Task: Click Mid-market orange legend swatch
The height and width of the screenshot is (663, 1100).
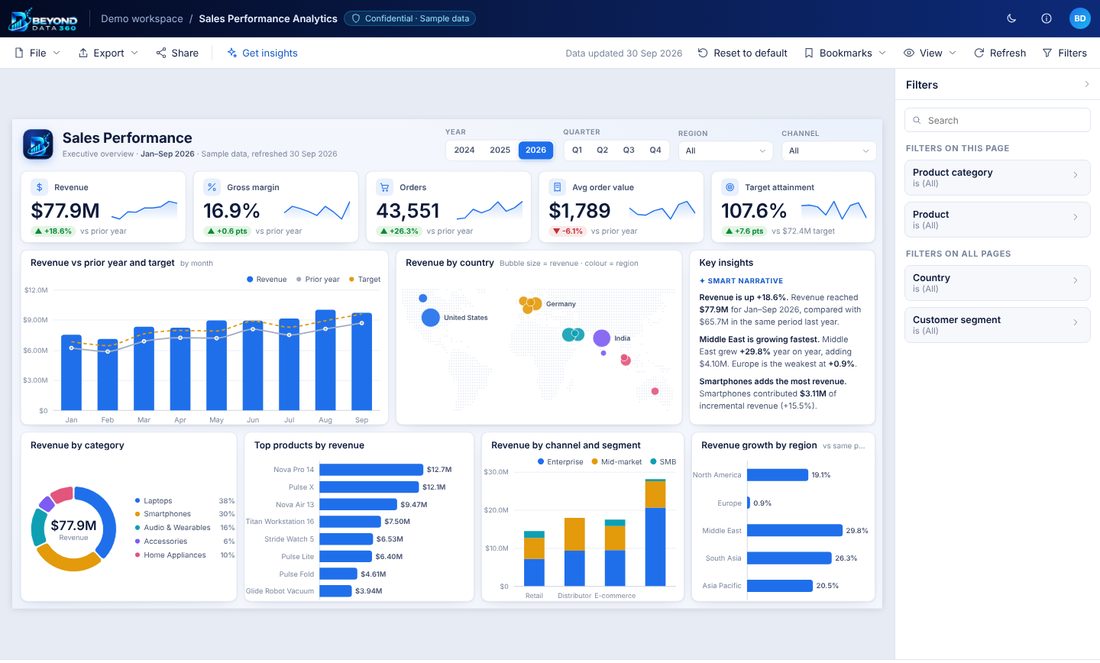Action: tap(594, 462)
